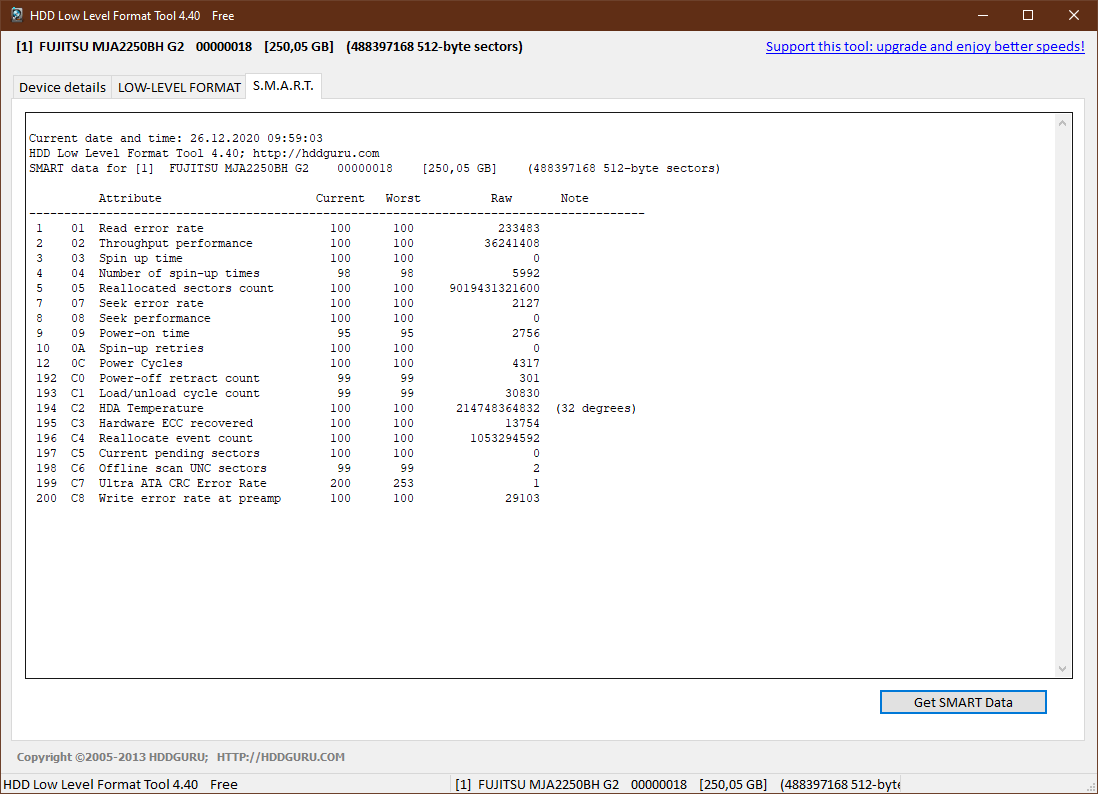Viewport: 1098px width, 794px height.
Task: Click the raw value 214748364832
Action: point(498,408)
